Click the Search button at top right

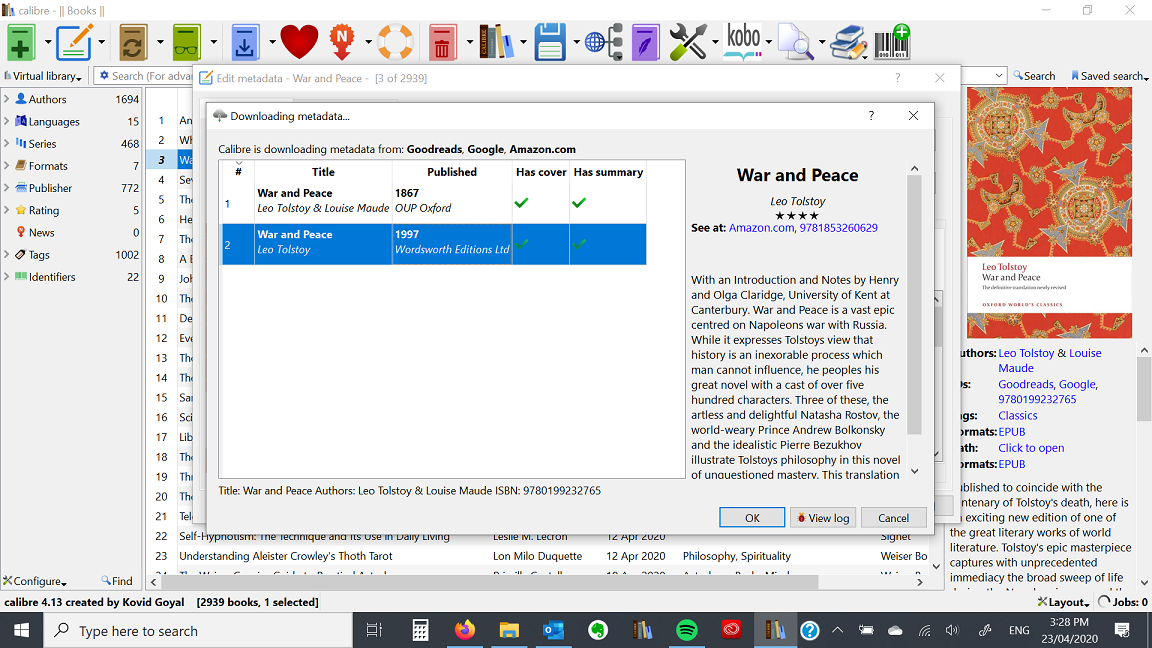point(1034,76)
